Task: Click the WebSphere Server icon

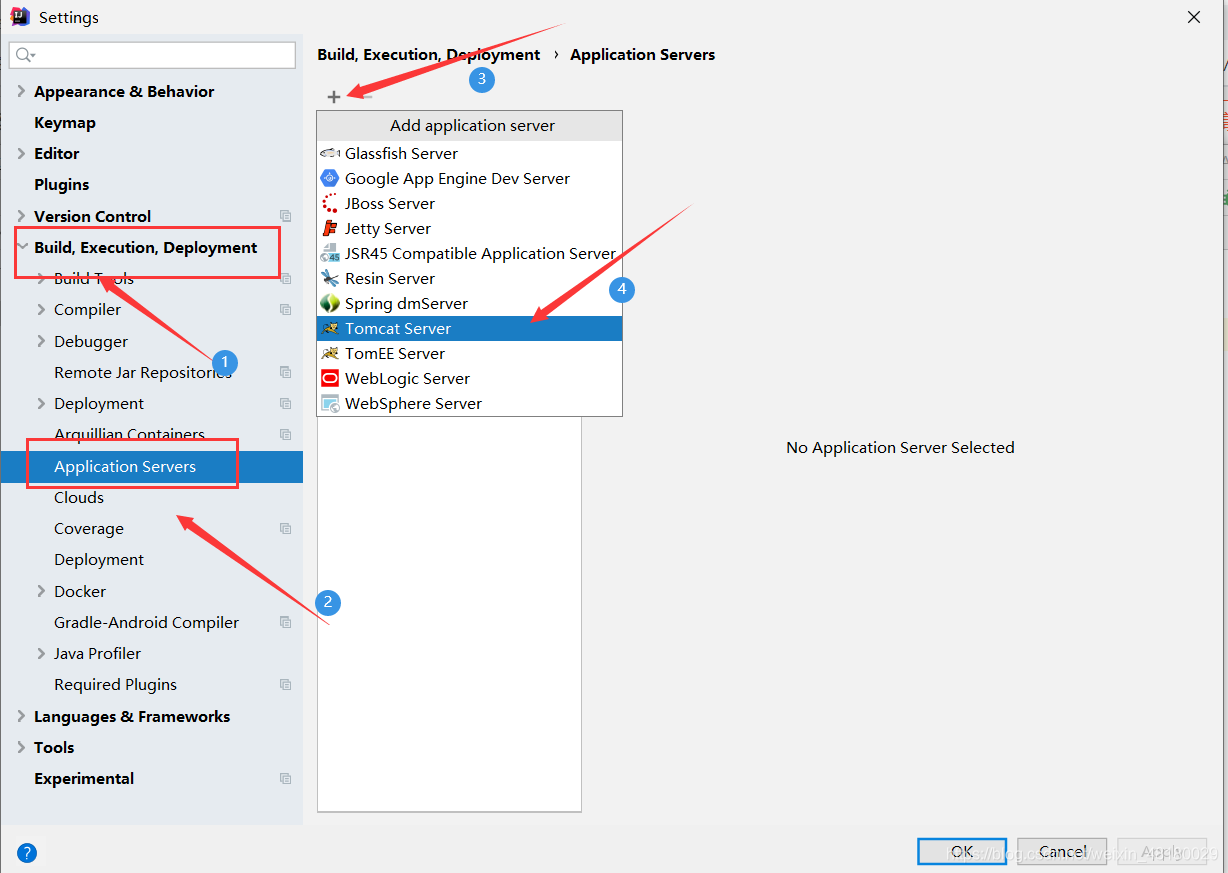Action: pos(330,403)
